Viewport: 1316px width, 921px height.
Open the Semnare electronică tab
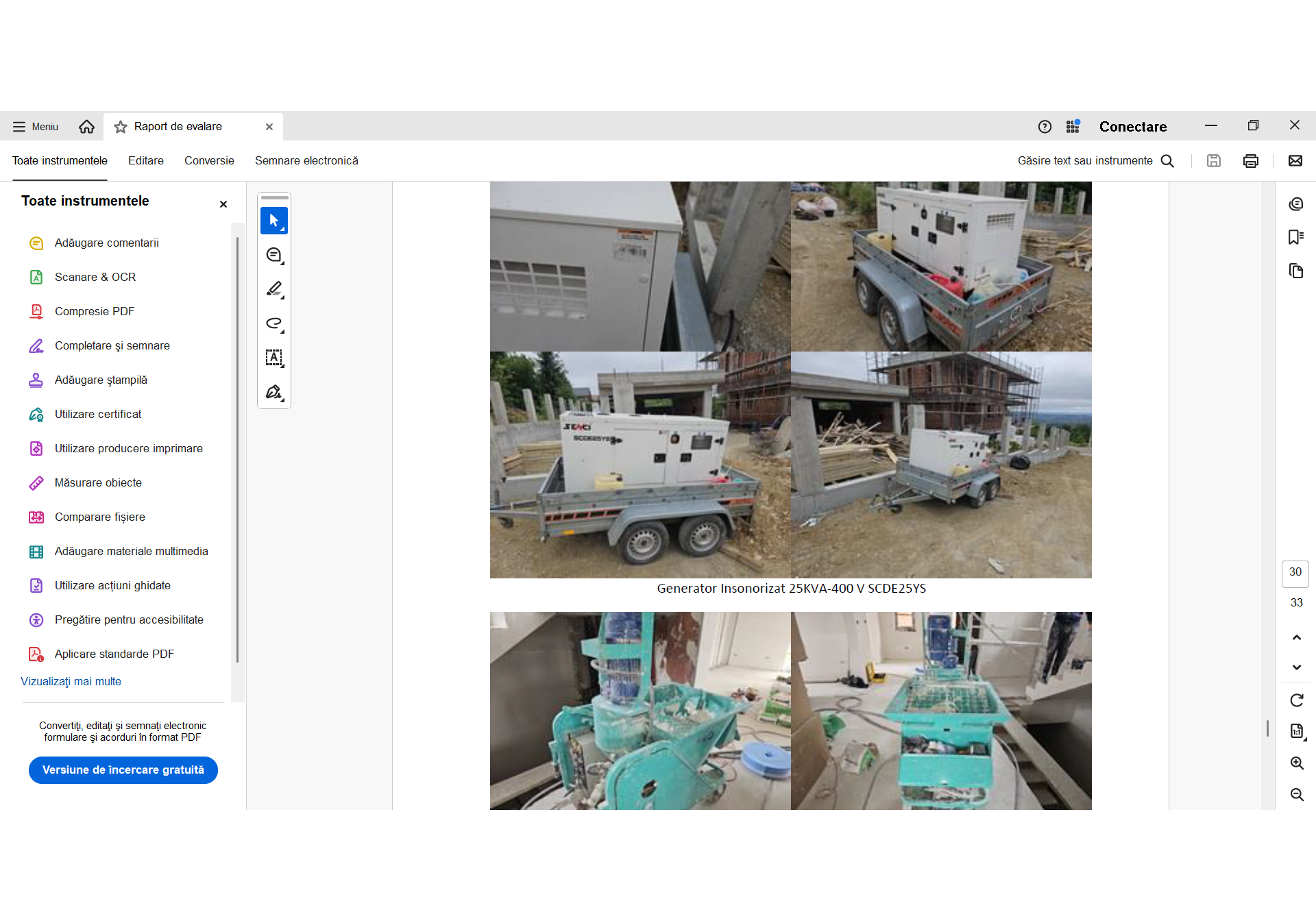click(x=306, y=161)
